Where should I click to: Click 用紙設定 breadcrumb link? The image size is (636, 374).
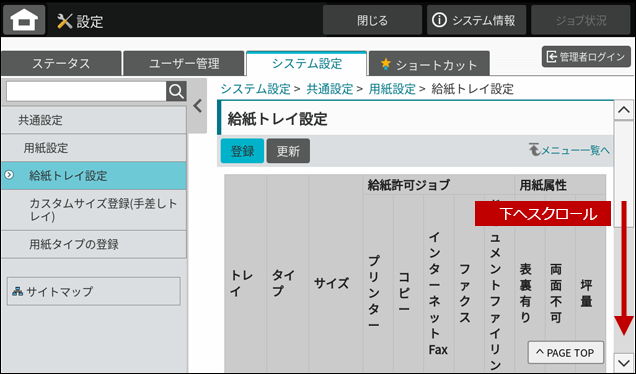pyautogui.click(x=392, y=89)
